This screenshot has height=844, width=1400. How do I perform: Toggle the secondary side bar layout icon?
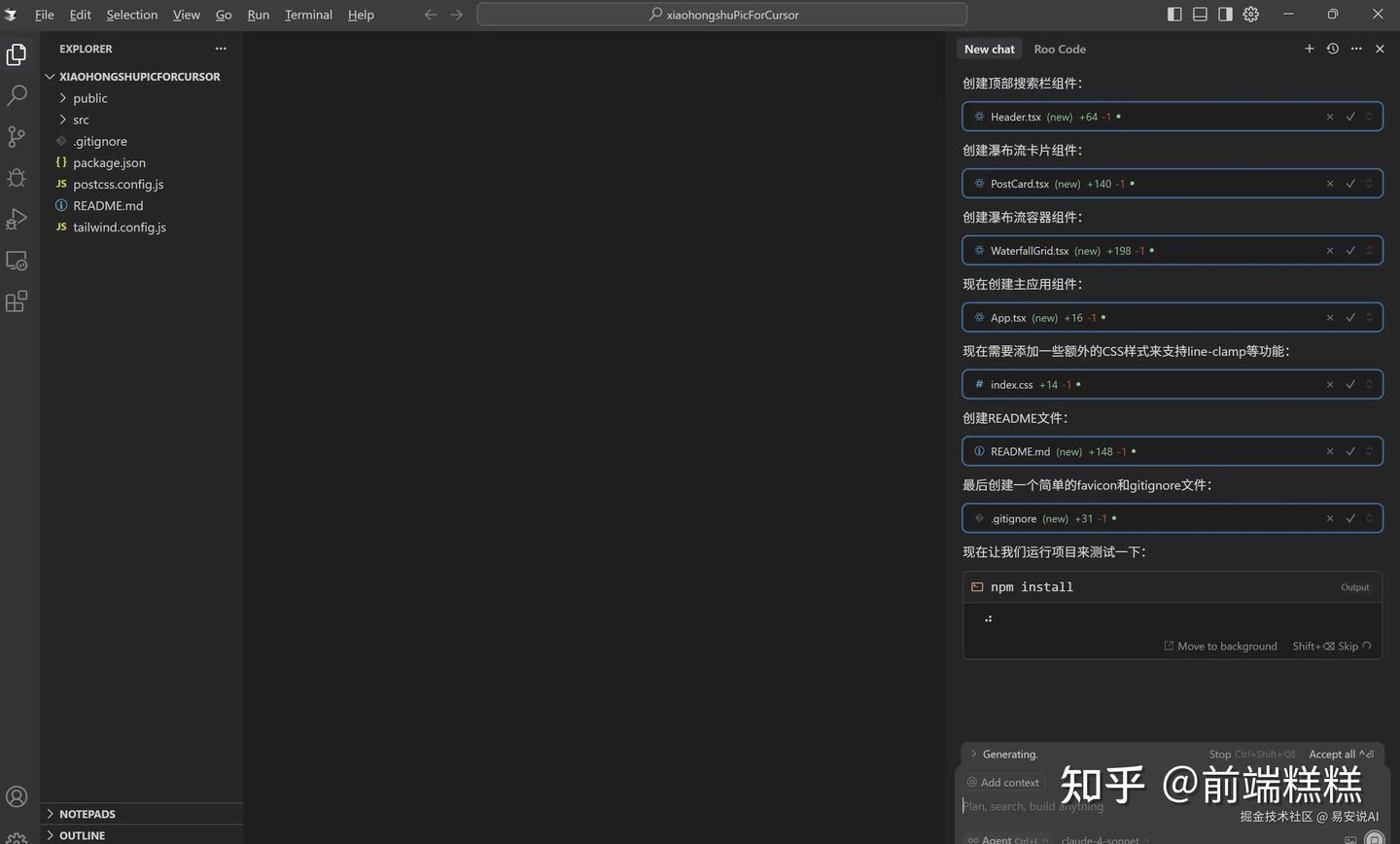pos(1225,15)
